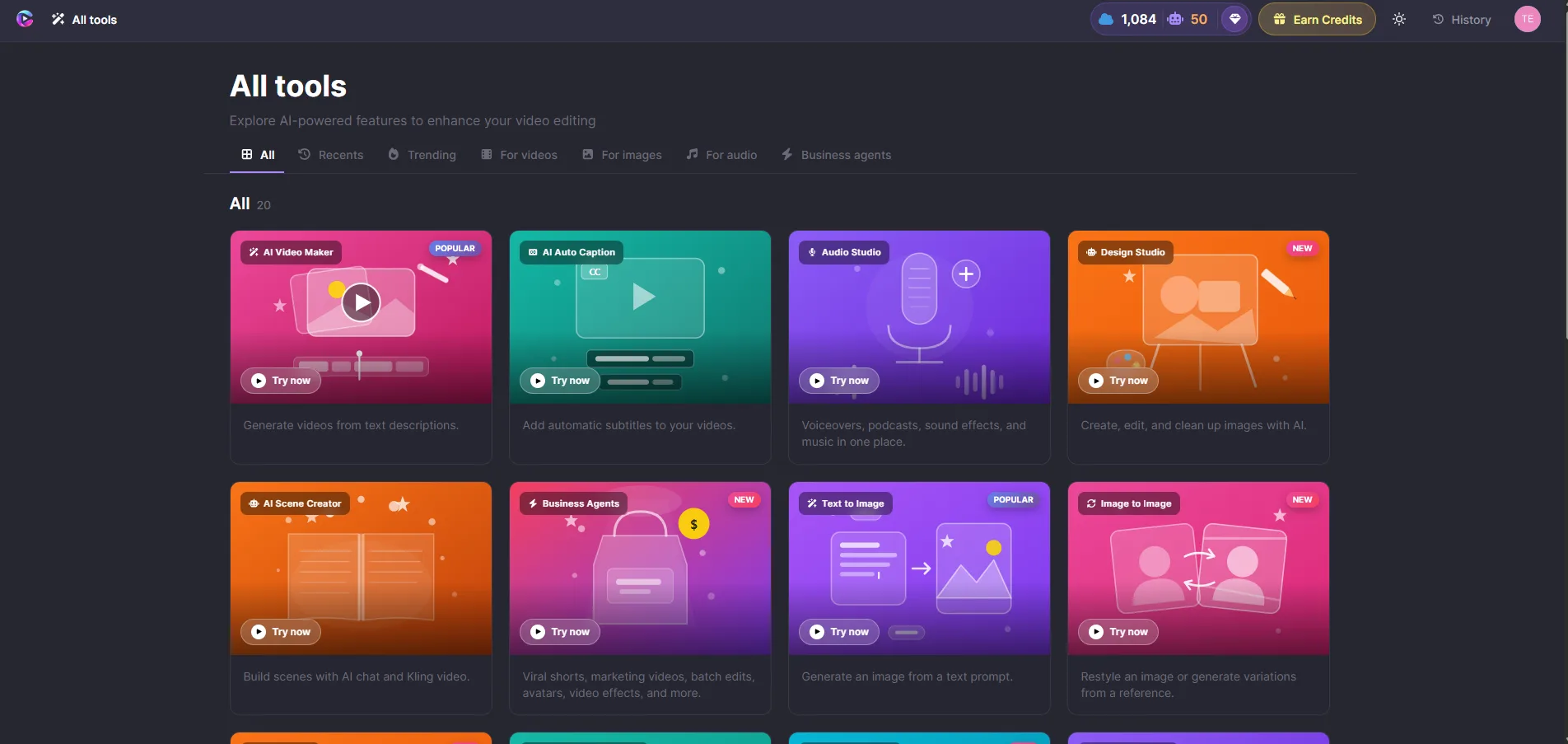
Task: Click Try now on Design Studio card
Action: click(x=1118, y=381)
